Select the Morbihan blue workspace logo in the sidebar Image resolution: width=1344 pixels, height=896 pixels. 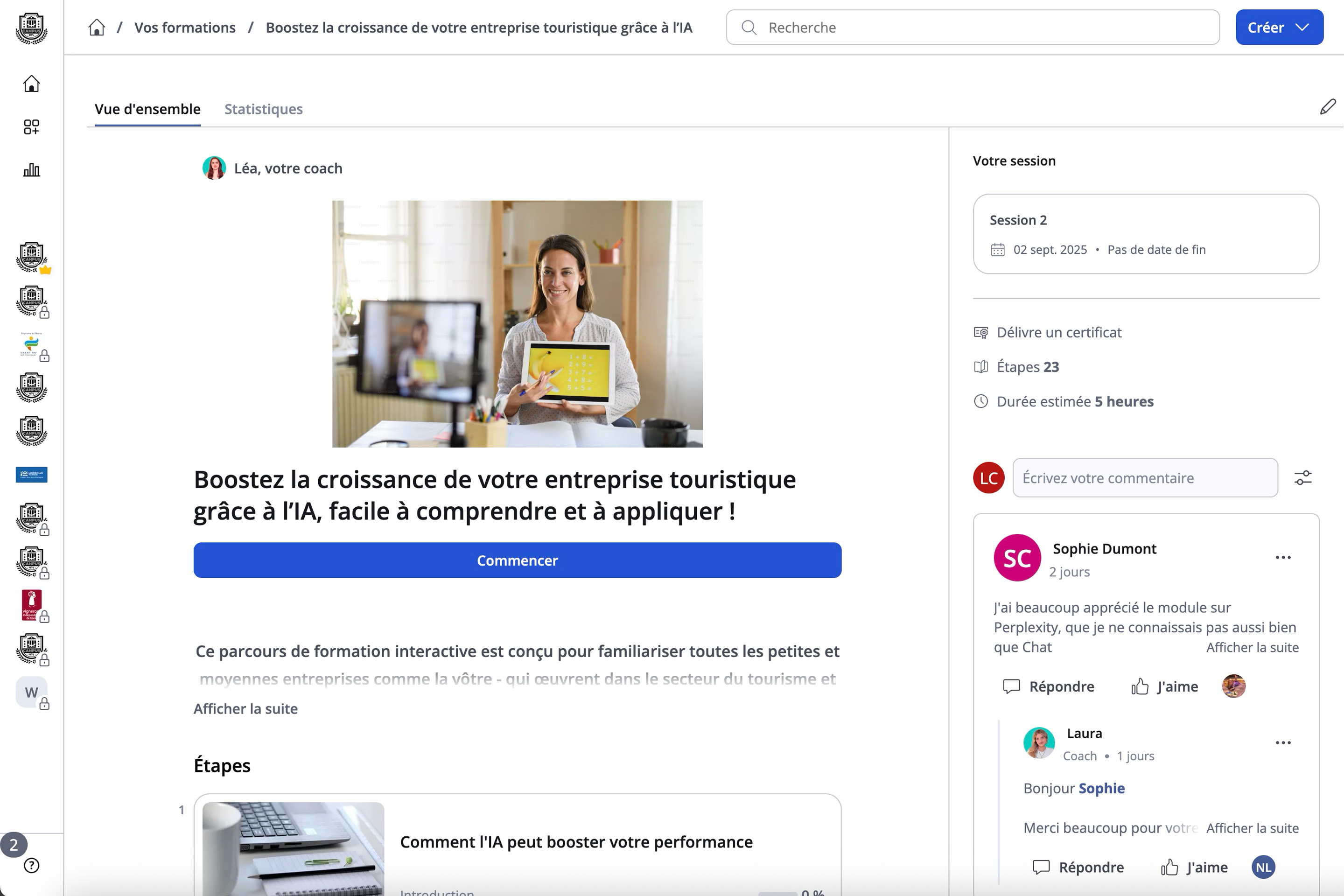click(31, 475)
